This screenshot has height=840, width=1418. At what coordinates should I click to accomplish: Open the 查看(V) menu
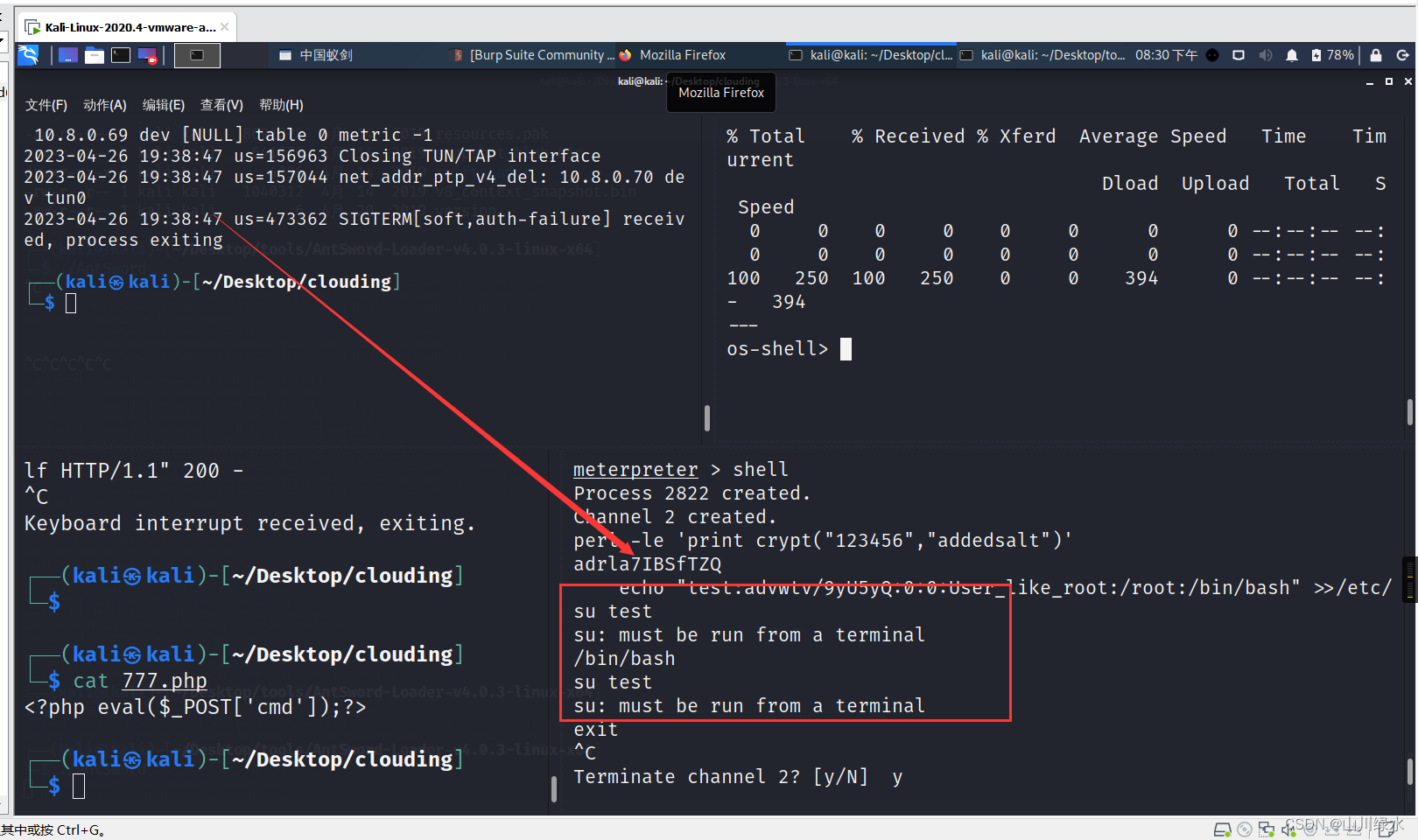(221, 105)
